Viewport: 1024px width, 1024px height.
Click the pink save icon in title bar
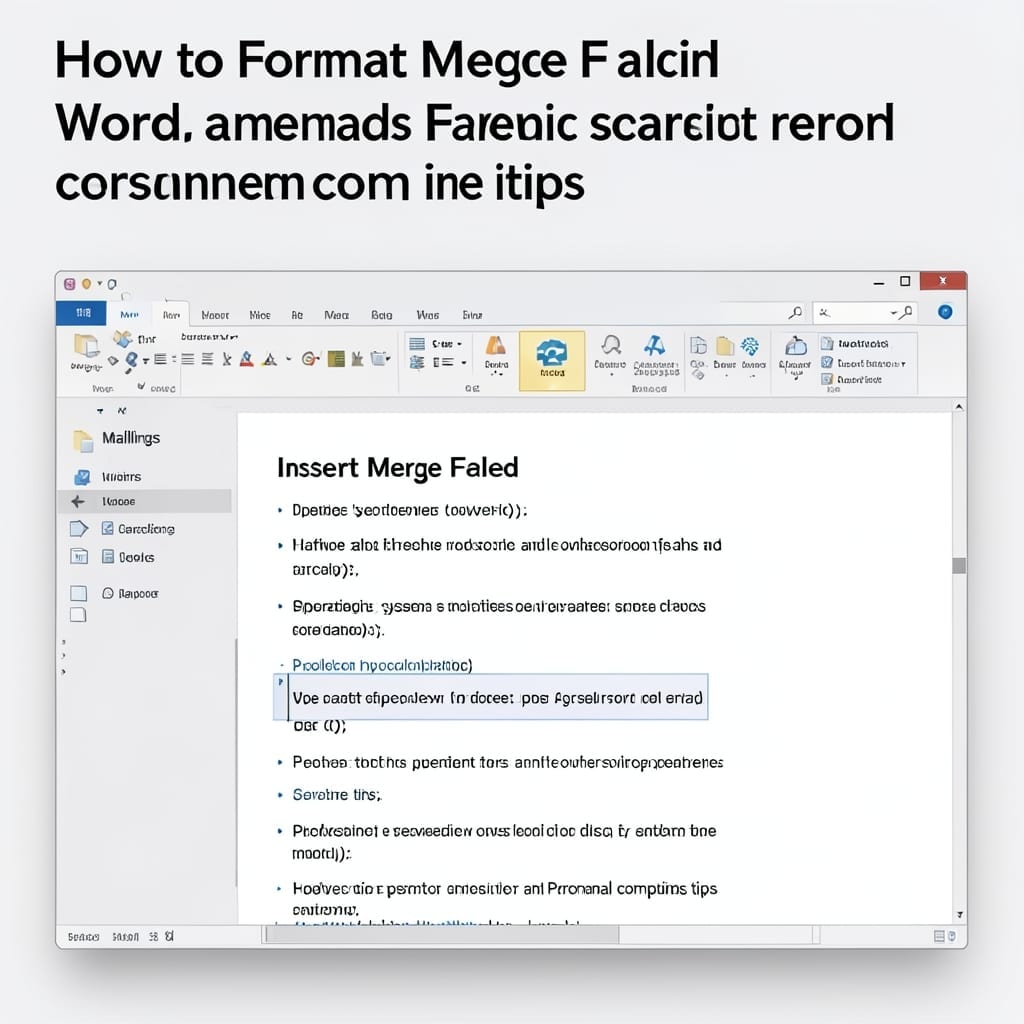point(69,283)
